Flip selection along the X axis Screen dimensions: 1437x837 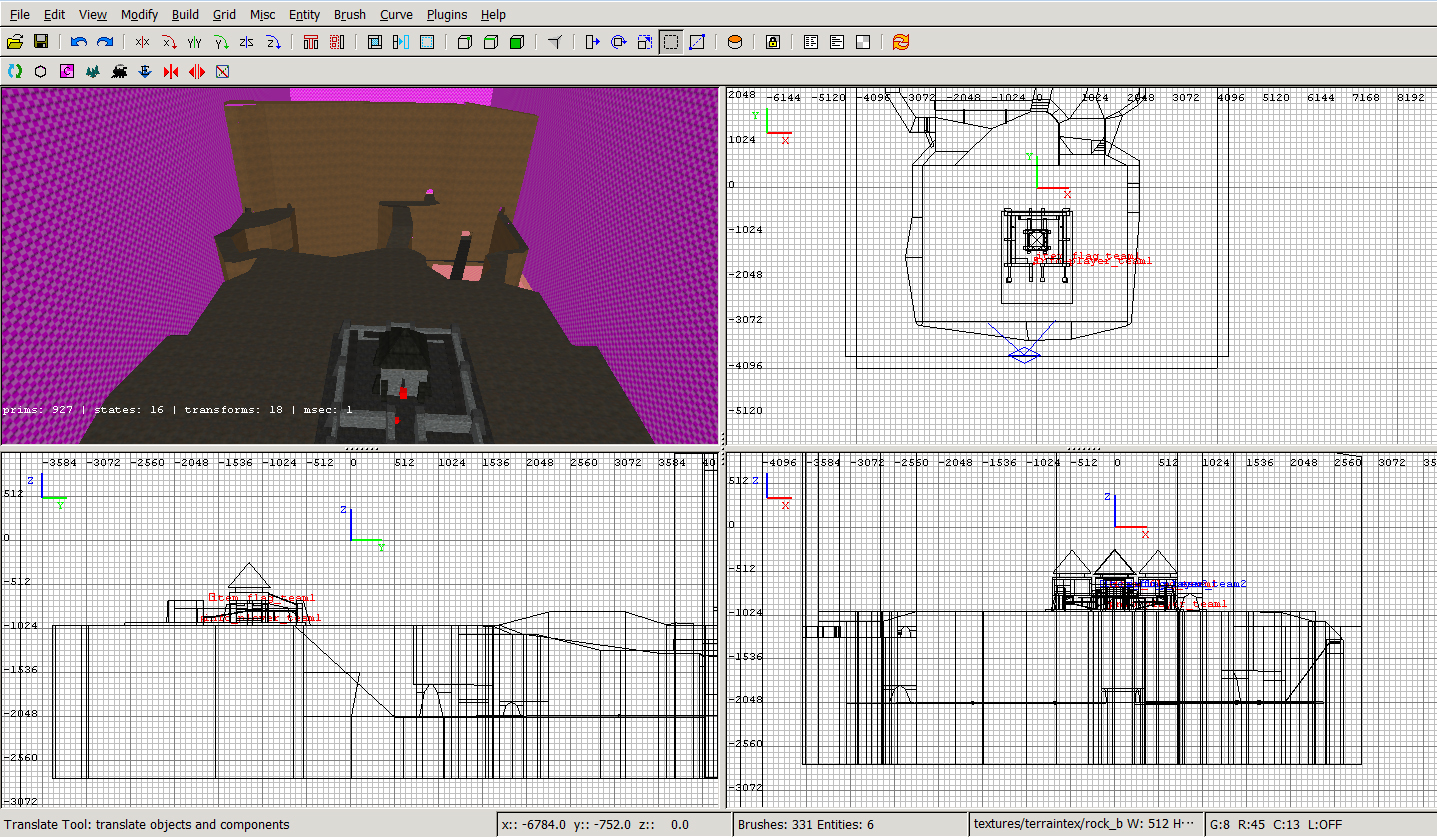[x=142, y=42]
